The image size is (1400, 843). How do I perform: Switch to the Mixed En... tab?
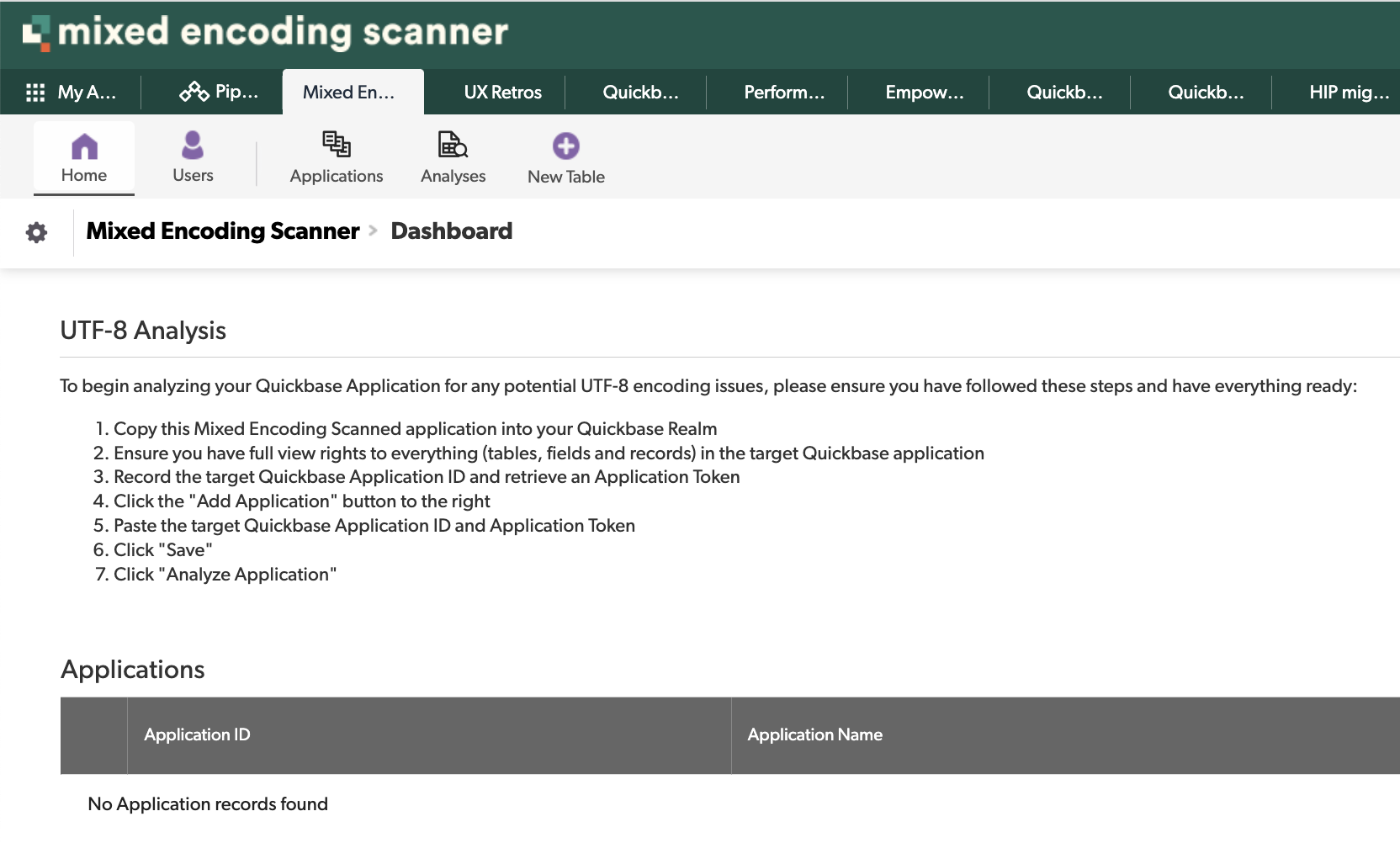353,92
